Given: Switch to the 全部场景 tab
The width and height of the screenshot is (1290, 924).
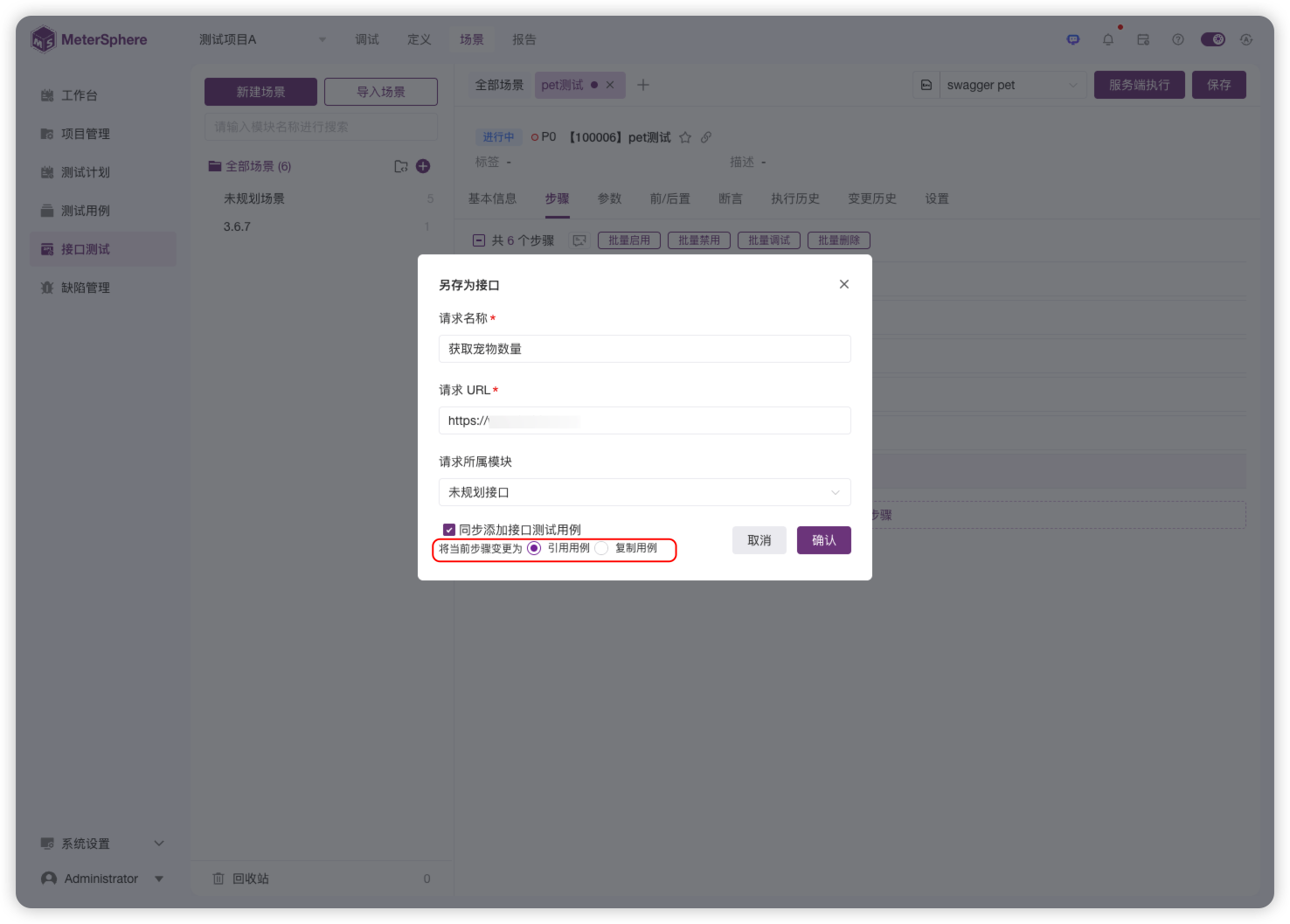Looking at the screenshot, I should [x=499, y=85].
